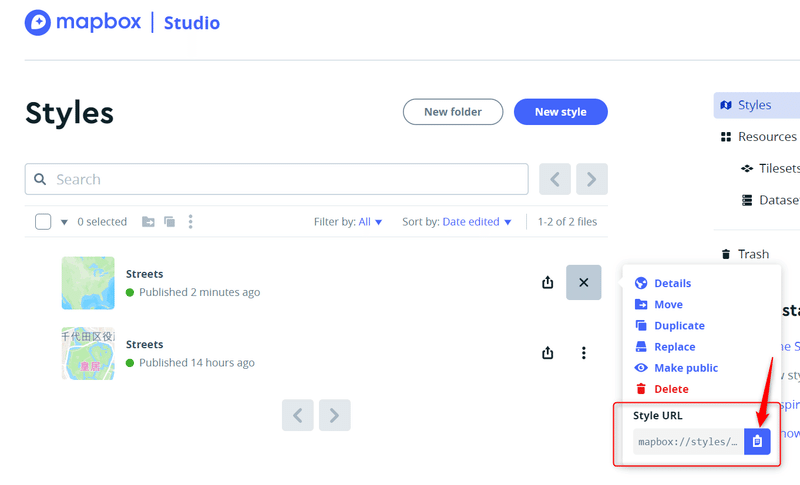Image resolution: width=800 pixels, height=485 pixels.
Task: Click the 0 selected label
Action: (x=102, y=222)
